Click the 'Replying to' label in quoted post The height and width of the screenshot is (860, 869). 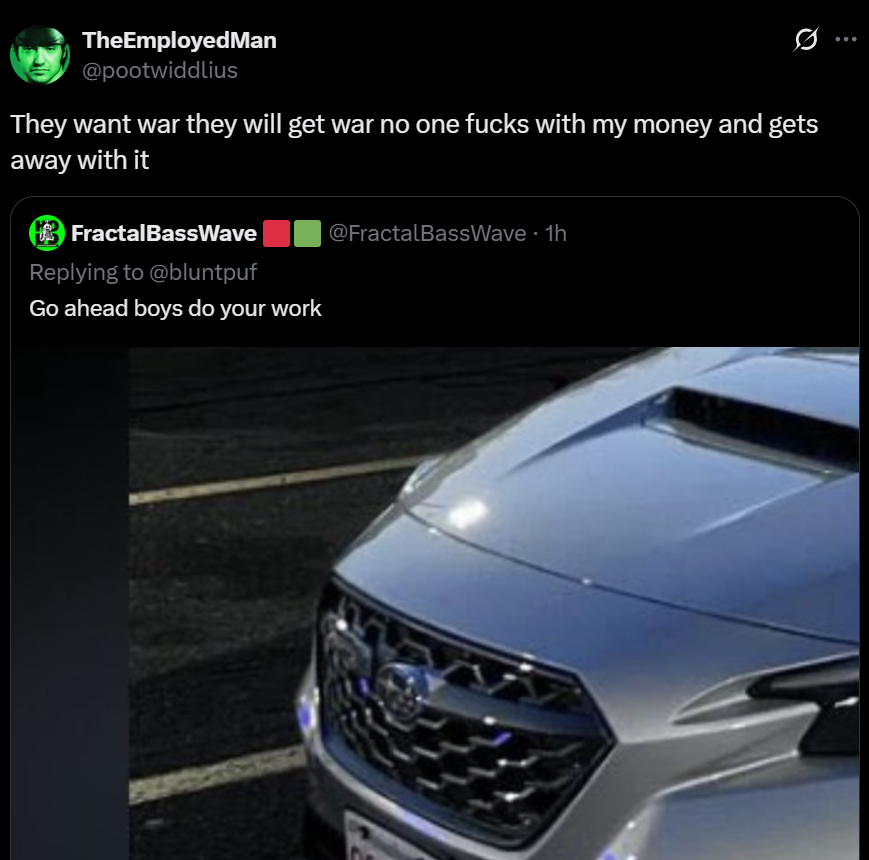(x=86, y=272)
